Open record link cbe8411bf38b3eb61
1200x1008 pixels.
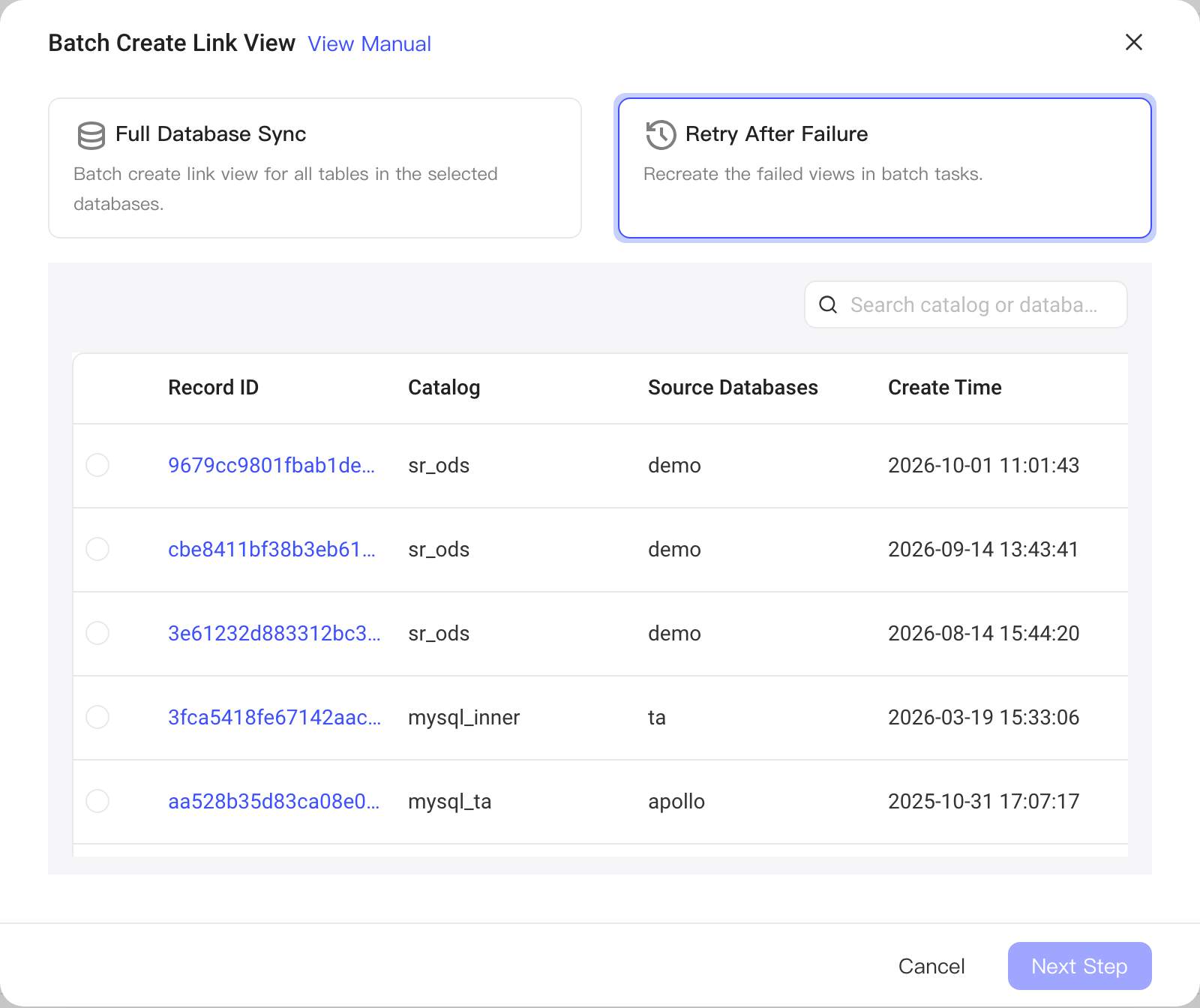(x=271, y=549)
